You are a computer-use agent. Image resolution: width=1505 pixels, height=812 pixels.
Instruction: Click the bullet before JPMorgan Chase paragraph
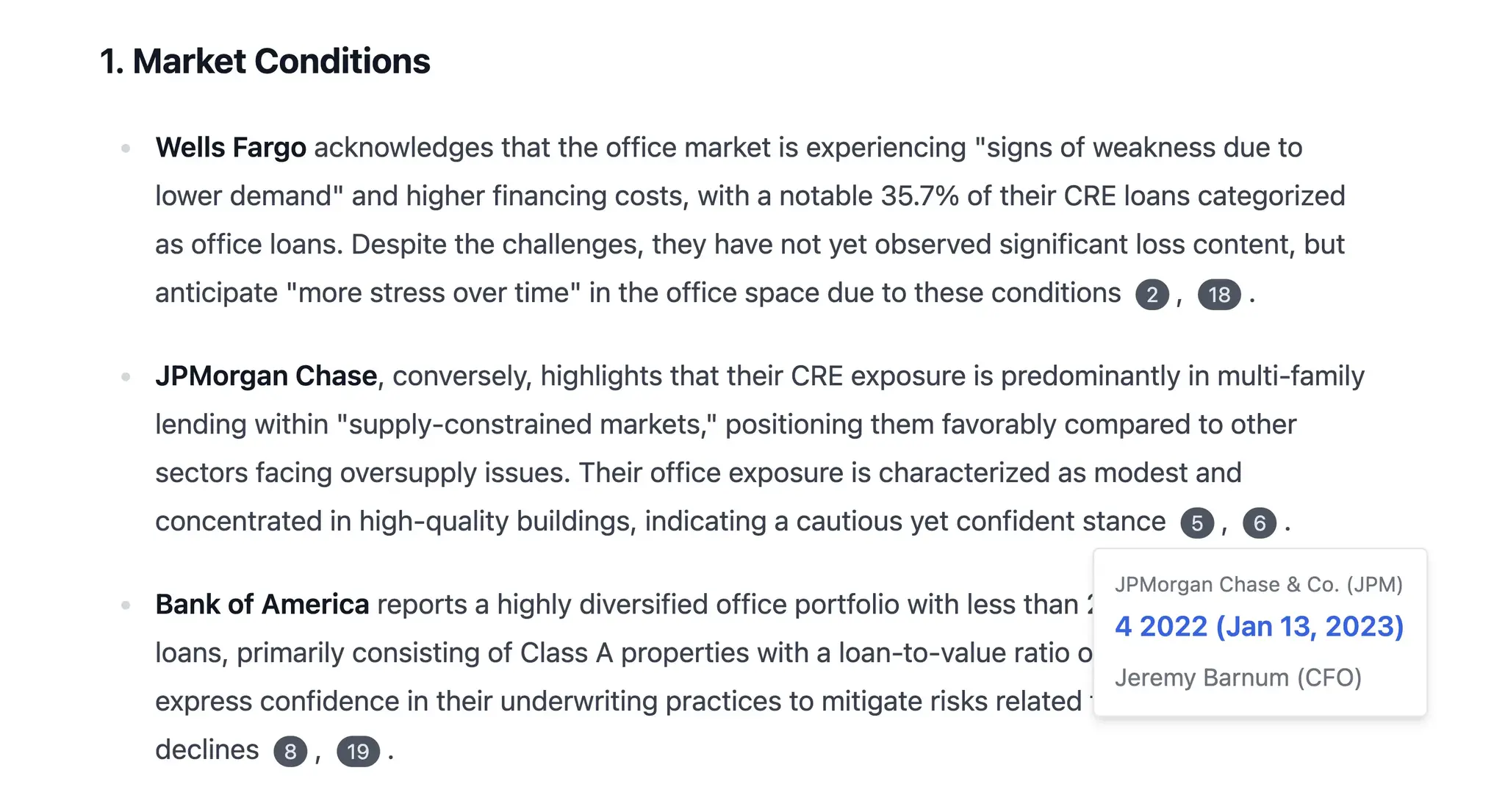(126, 377)
